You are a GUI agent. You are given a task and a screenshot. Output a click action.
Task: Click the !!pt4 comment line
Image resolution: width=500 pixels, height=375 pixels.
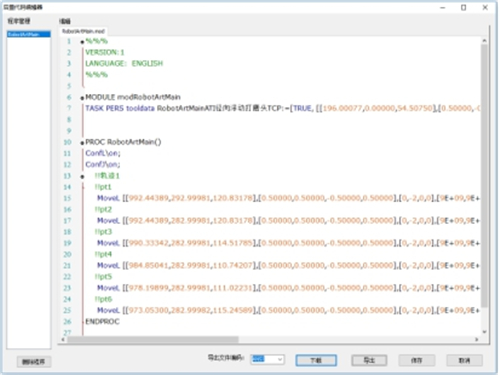tap(103, 254)
